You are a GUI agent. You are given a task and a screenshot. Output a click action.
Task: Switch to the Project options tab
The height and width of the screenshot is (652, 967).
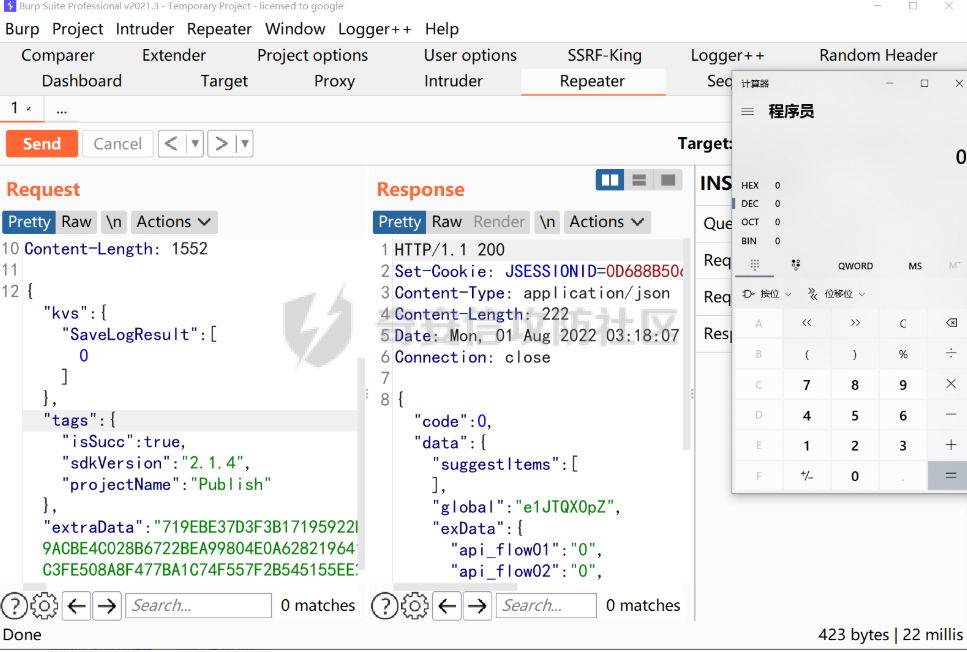(313, 56)
